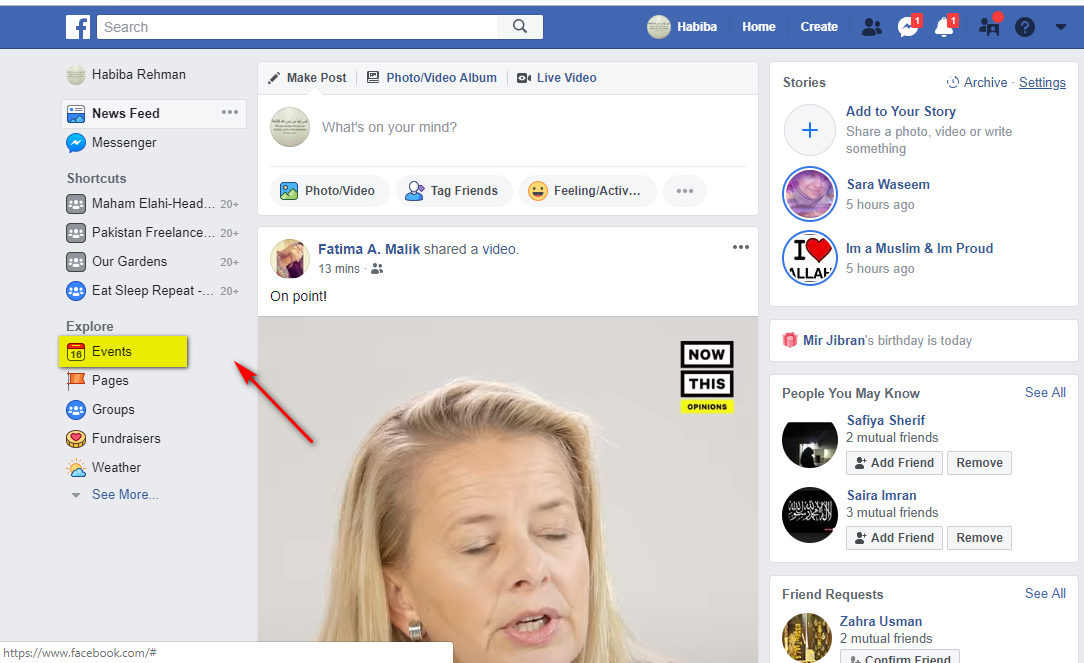Select the Make Post tab
Image resolution: width=1084 pixels, height=663 pixels.
(x=307, y=77)
